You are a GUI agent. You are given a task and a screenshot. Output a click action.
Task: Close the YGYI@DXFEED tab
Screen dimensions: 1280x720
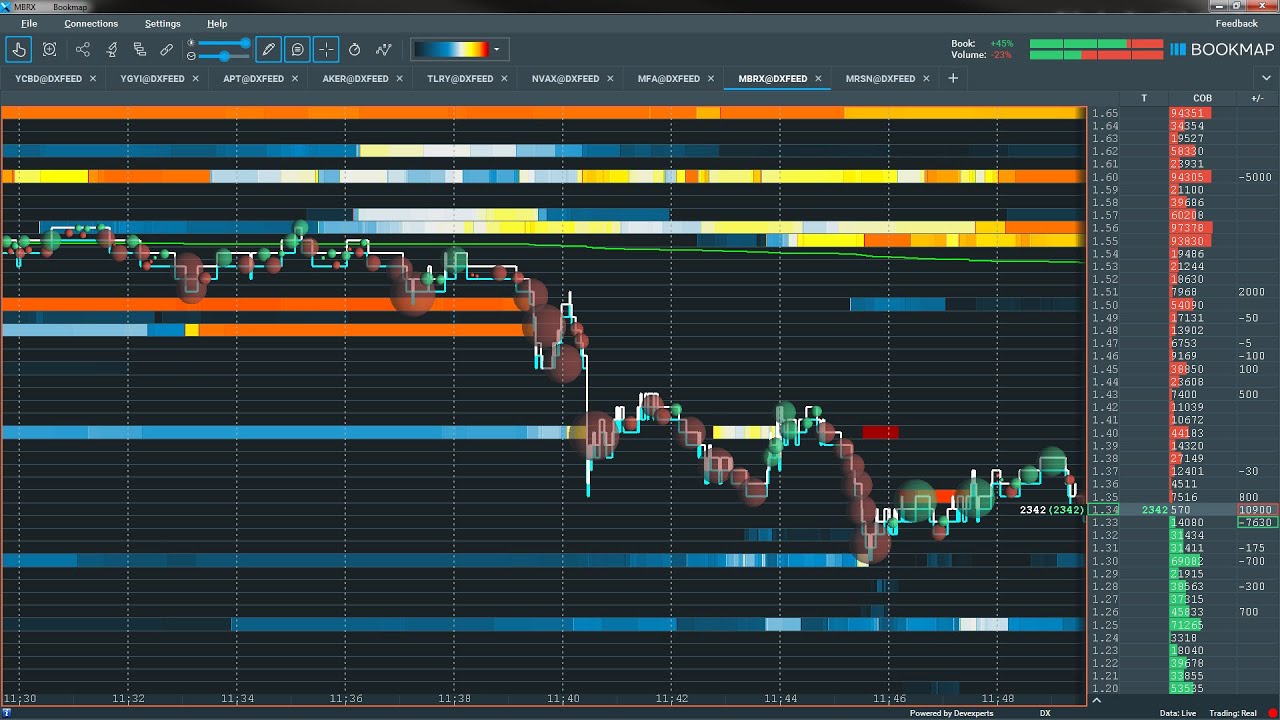click(196, 79)
